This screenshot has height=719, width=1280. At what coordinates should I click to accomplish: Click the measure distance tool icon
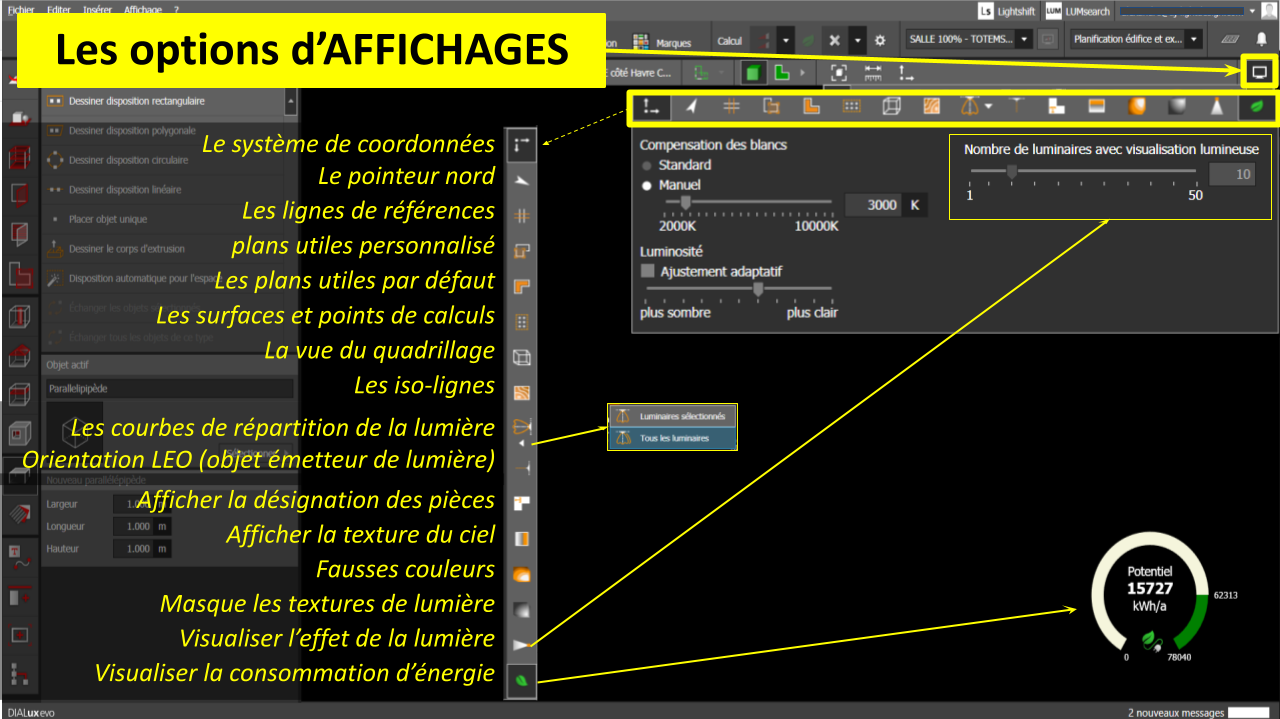[x=873, y=73]
